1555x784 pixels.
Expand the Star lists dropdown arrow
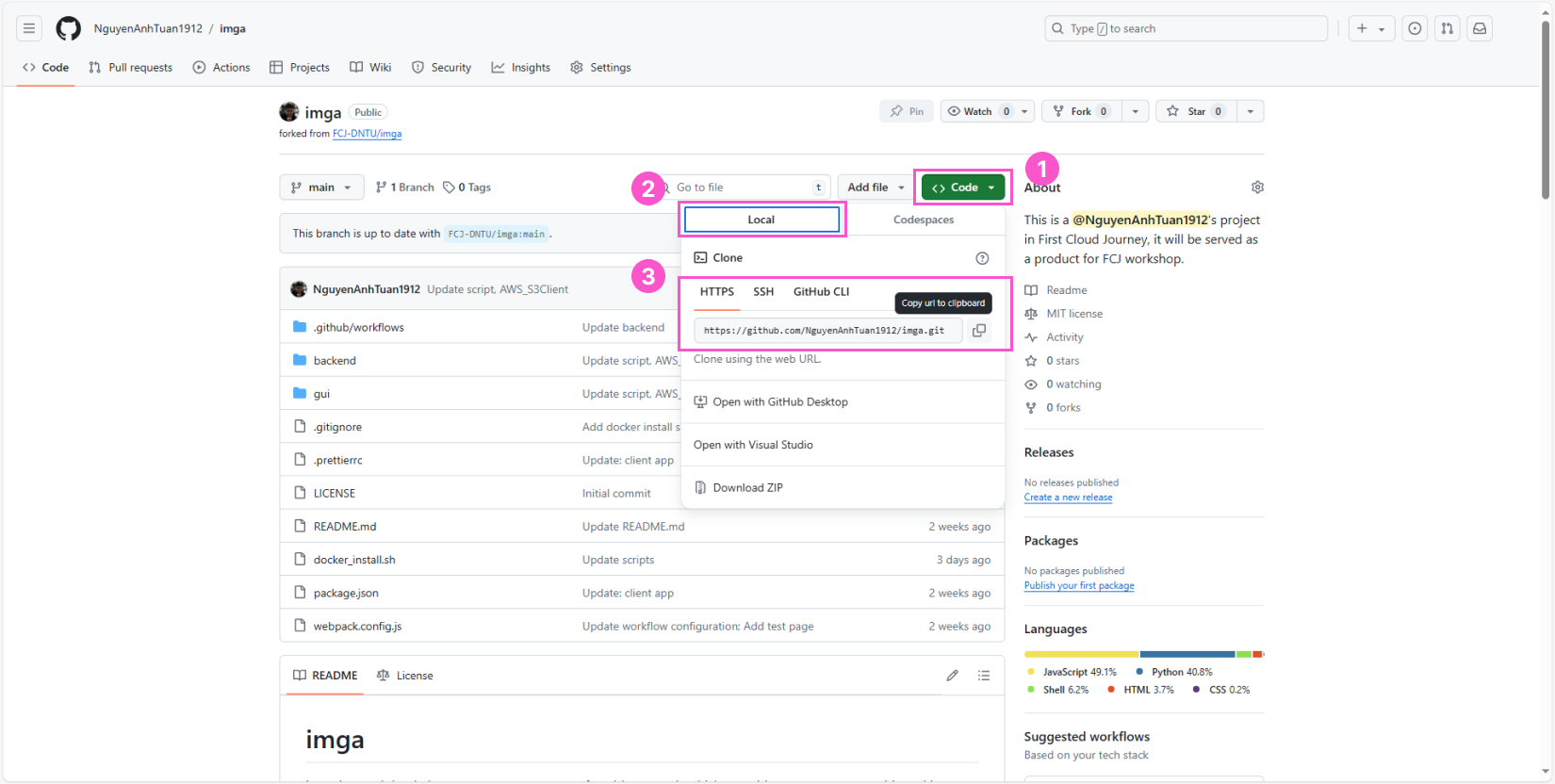[1251, 111]
